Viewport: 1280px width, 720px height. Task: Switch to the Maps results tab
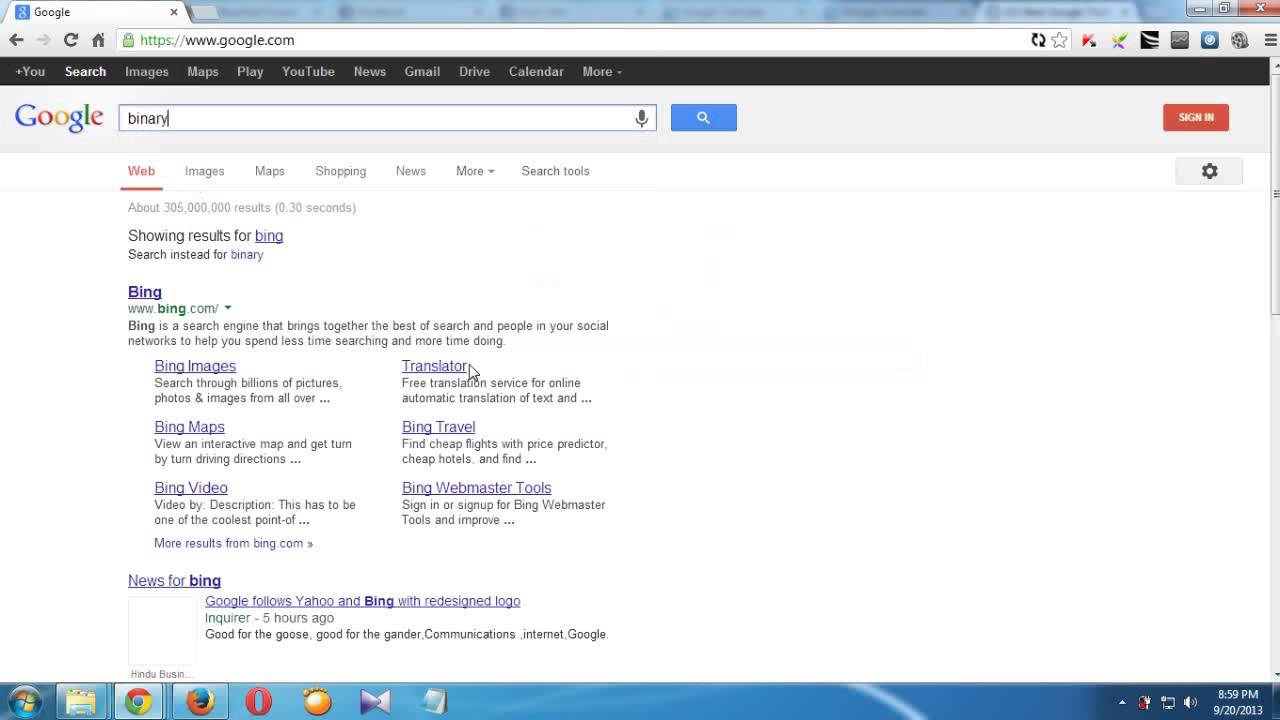pos(269,171)
